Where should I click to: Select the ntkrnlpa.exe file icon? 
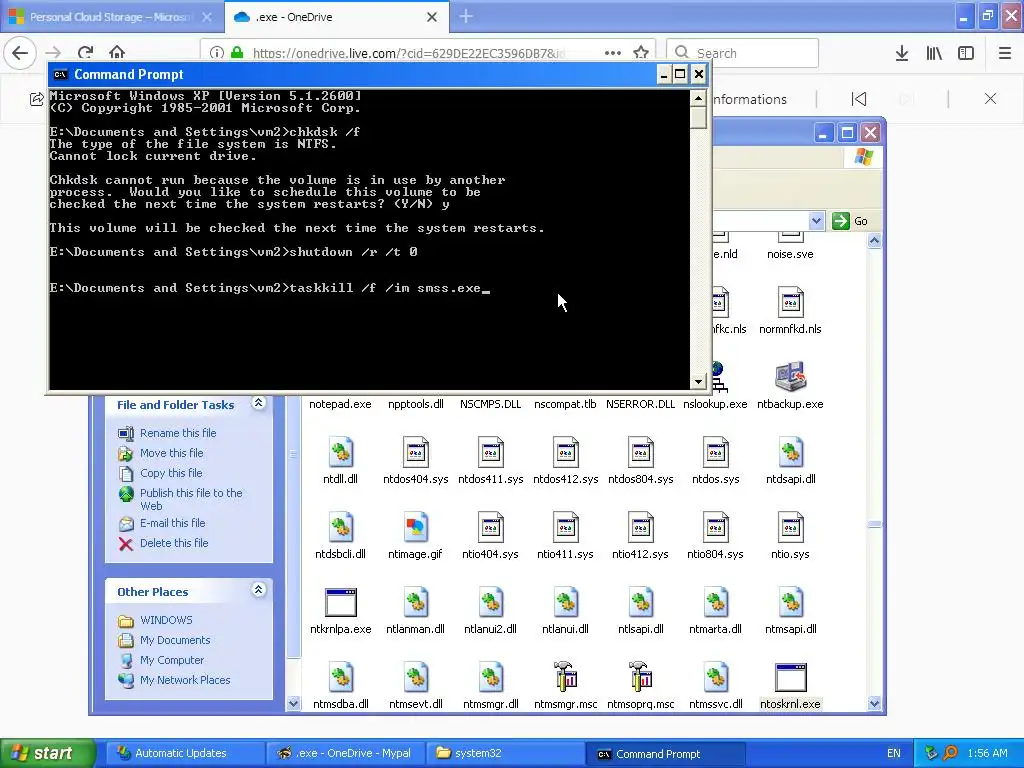tap(340, 603)
